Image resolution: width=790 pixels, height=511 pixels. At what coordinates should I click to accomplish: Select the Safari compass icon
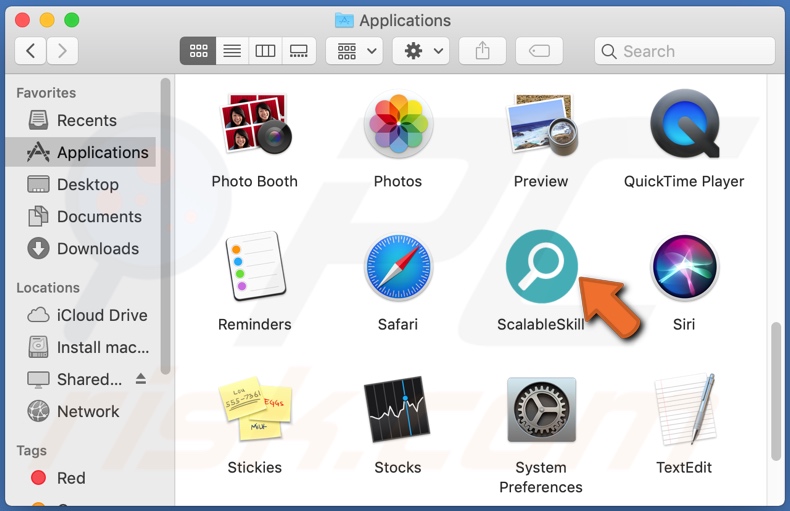point(398,267)
